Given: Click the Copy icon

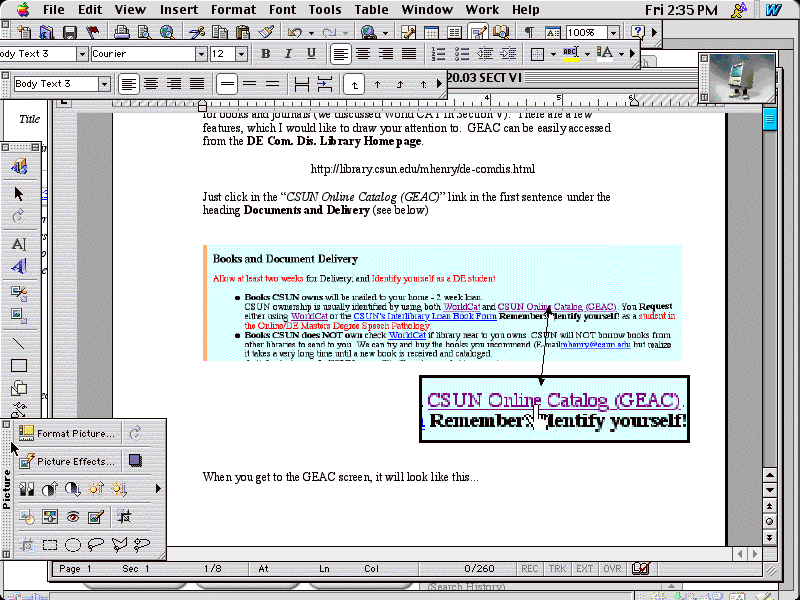Looking at the screenshot, I should click(x=220, y=33).
